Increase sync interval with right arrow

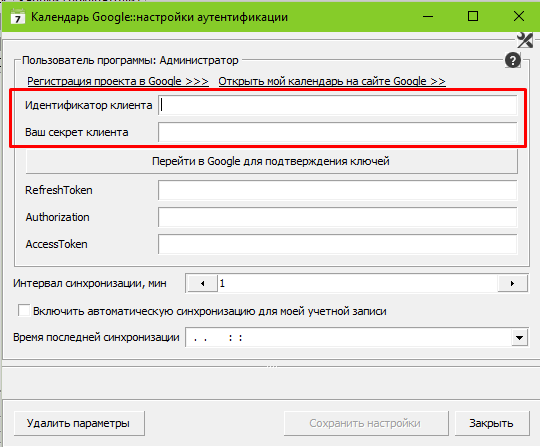click(x=512, y=283)
